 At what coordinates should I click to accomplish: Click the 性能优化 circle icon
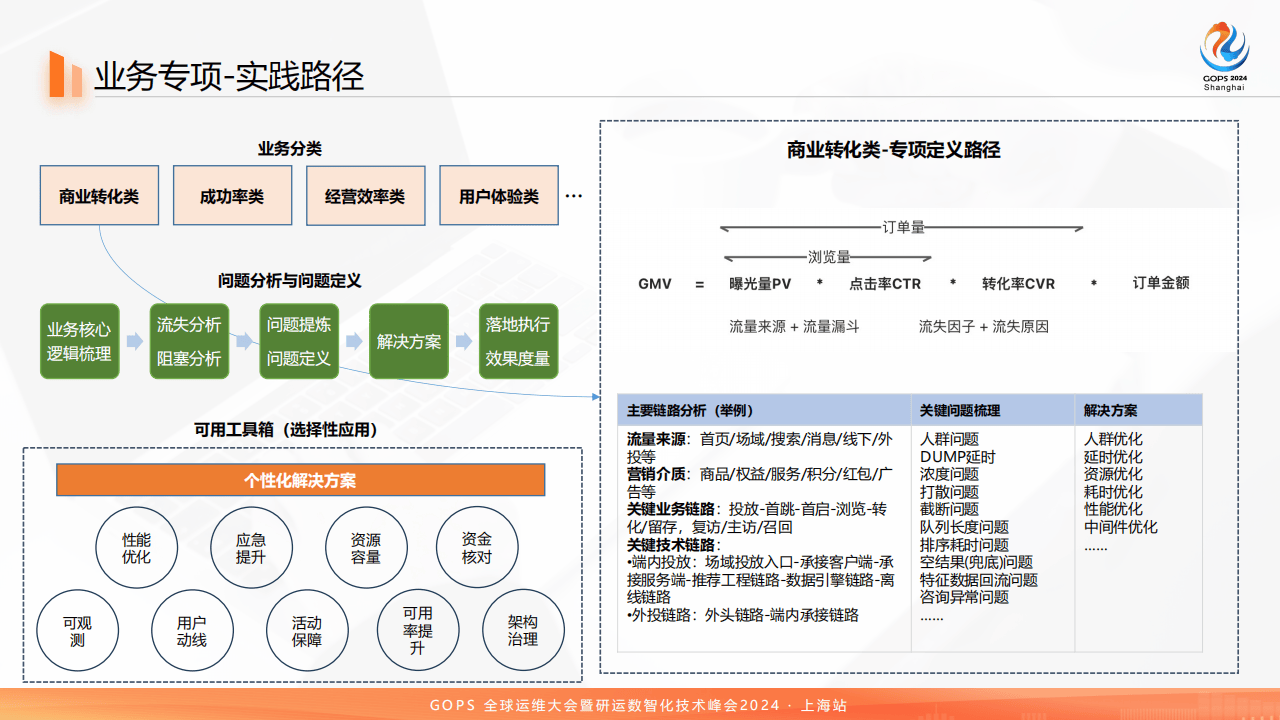tap(136, 547)
